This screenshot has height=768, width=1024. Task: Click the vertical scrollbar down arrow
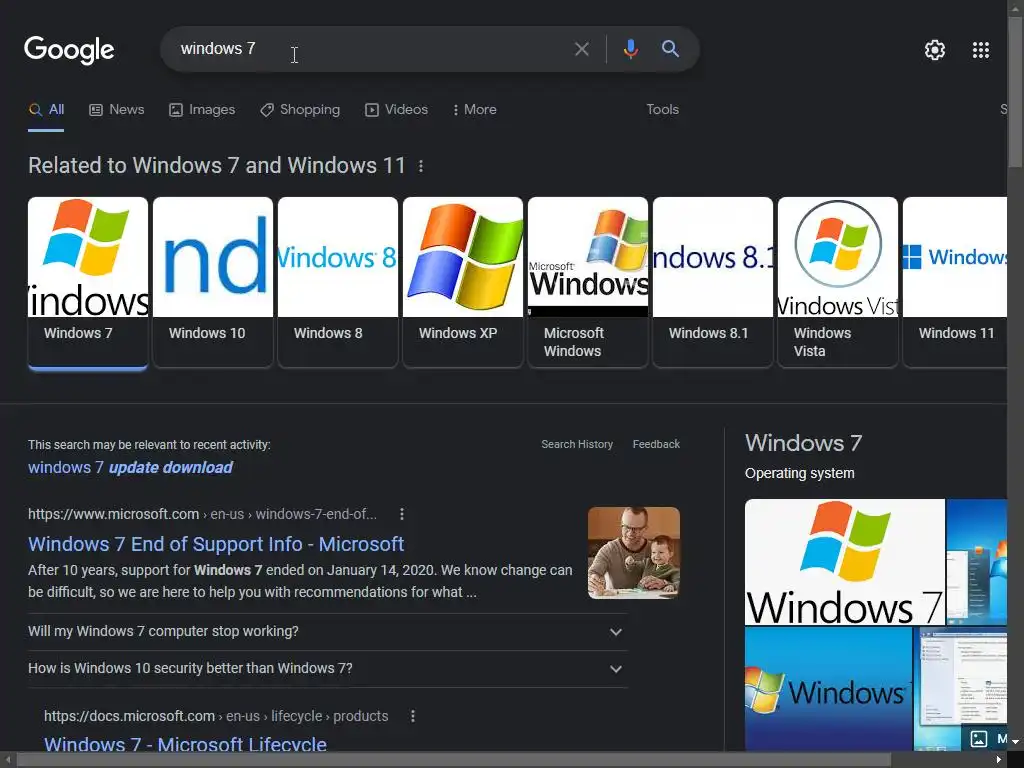point(1016,741)
